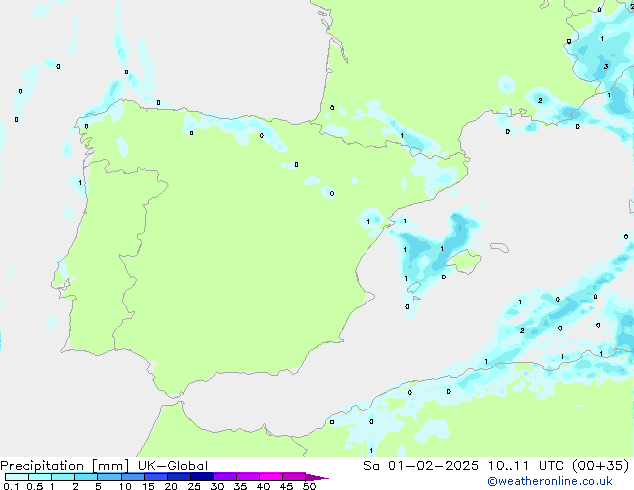
Task: Click the '50' legend scale label
Action: [309, 486]
